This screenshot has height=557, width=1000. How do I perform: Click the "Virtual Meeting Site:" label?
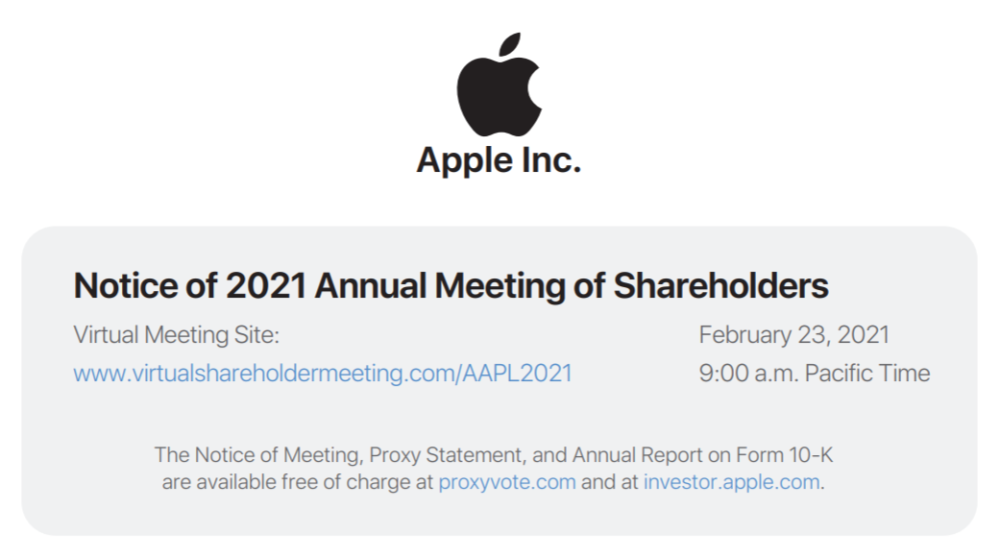[x=176, y=335]
